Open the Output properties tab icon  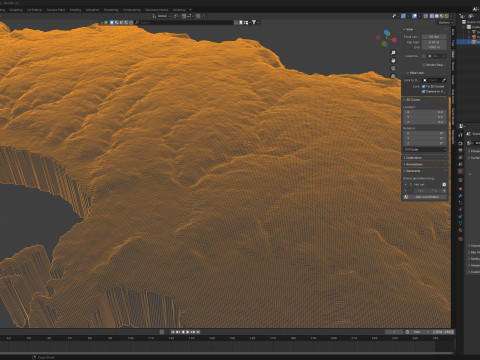[460, 151]
